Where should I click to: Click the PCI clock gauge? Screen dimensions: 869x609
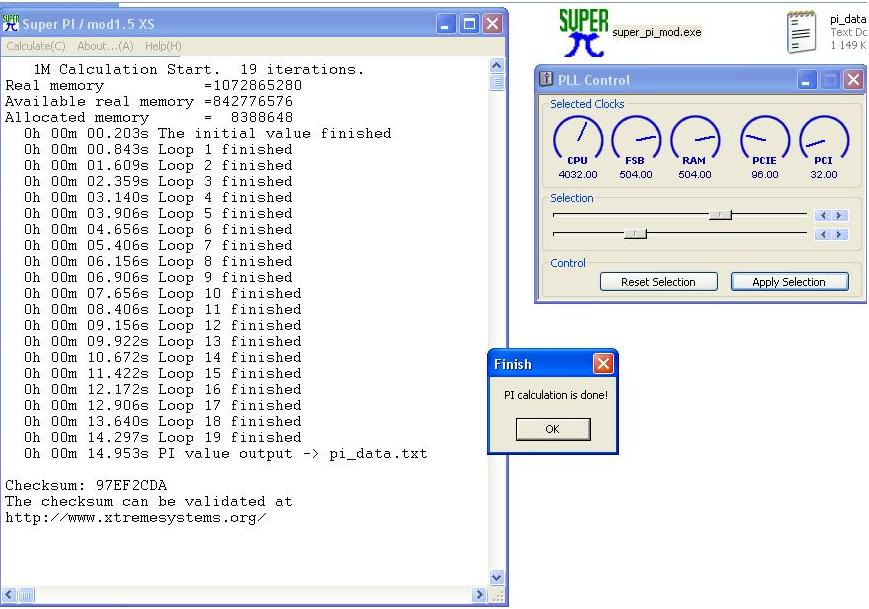824,140
